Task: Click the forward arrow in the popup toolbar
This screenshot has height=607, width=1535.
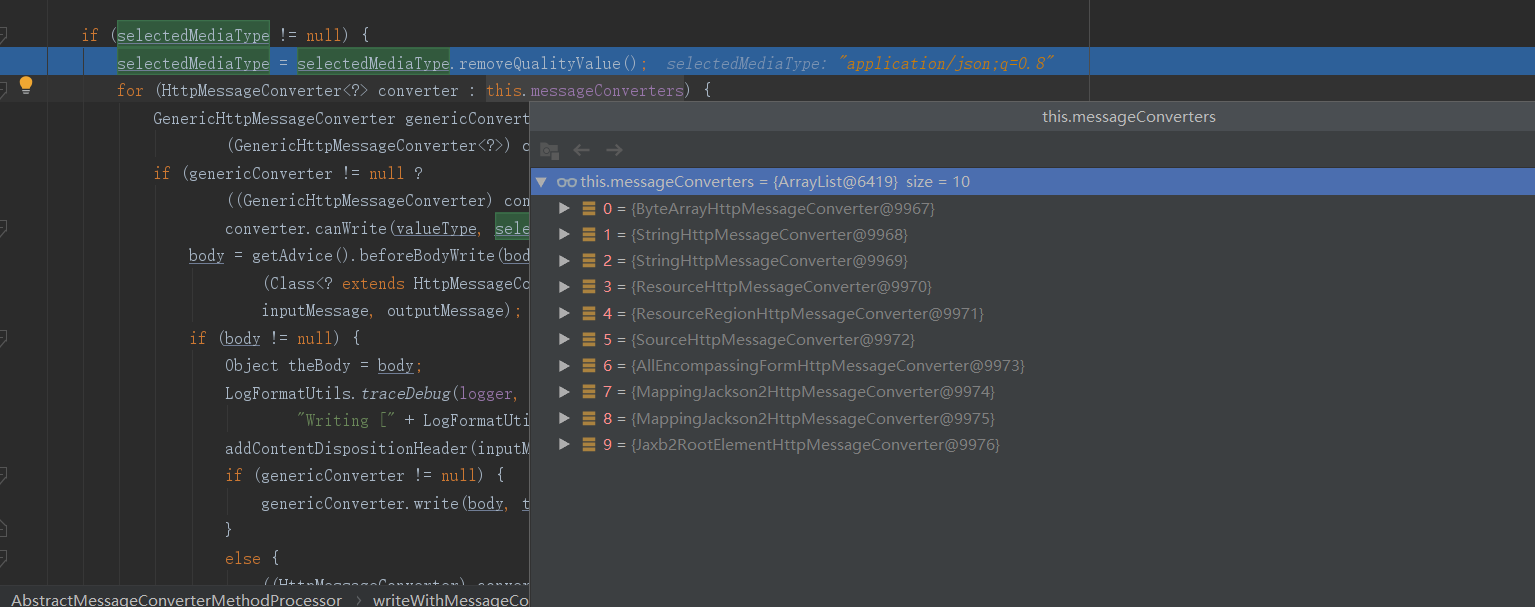Action: point(614,150)
